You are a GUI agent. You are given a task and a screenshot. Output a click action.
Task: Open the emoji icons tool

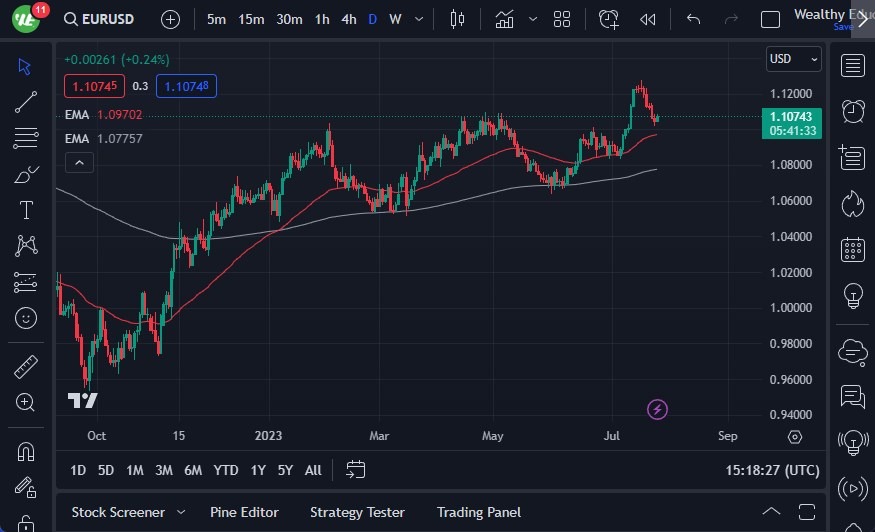coord(26,318)
